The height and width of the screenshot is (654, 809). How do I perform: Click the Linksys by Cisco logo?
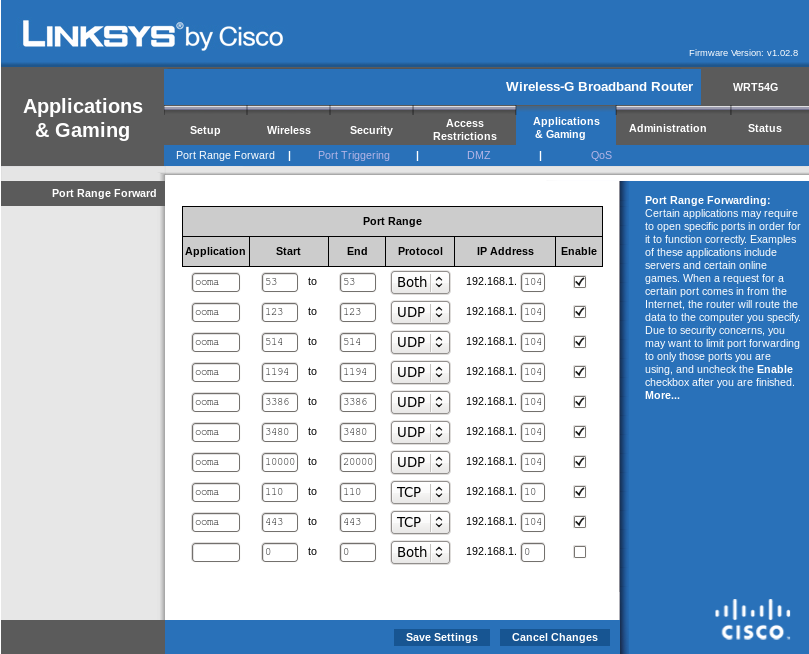click(x=153, y=36)
